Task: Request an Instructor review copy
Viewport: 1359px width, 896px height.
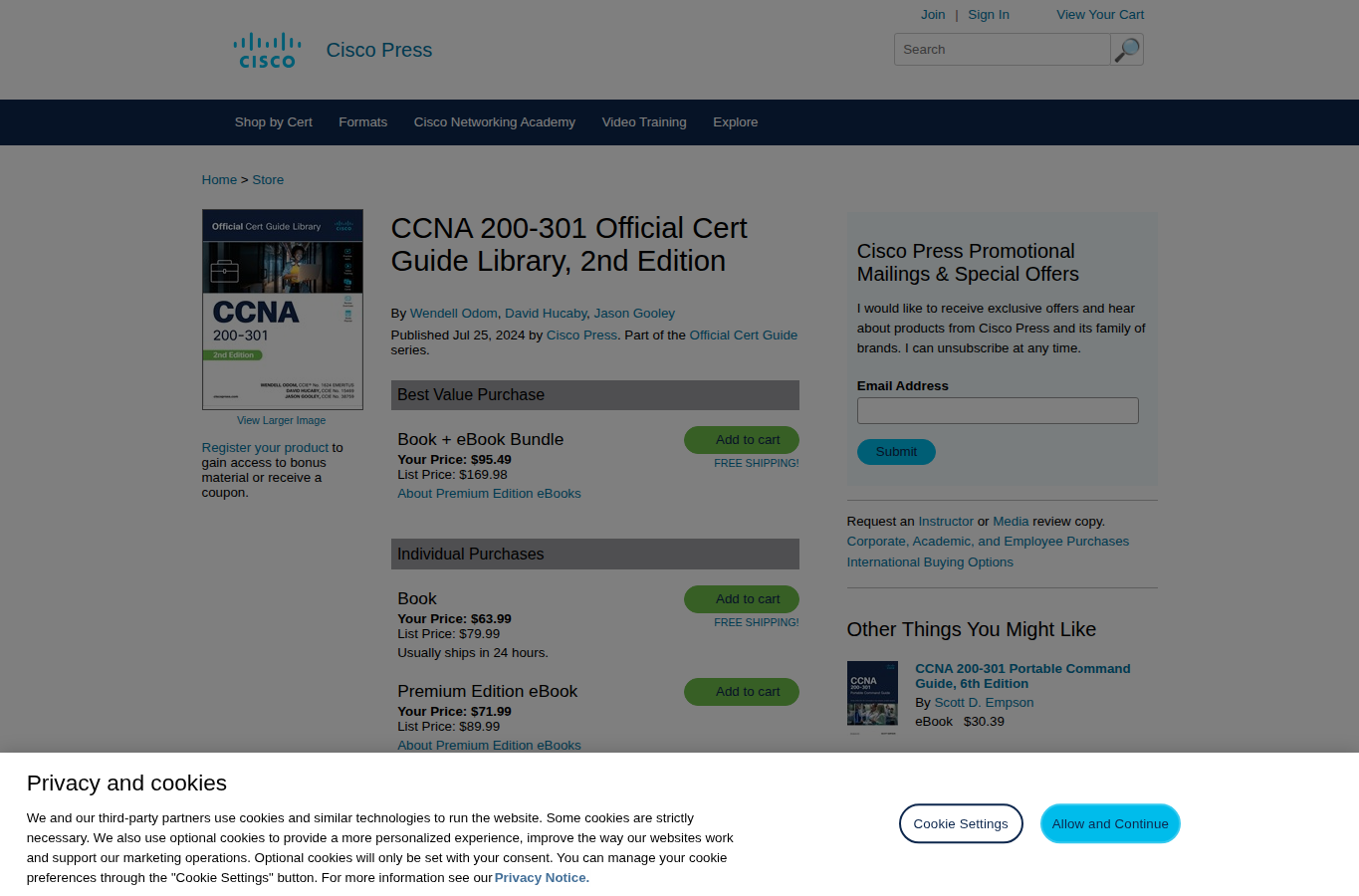Action: [946, 522]
